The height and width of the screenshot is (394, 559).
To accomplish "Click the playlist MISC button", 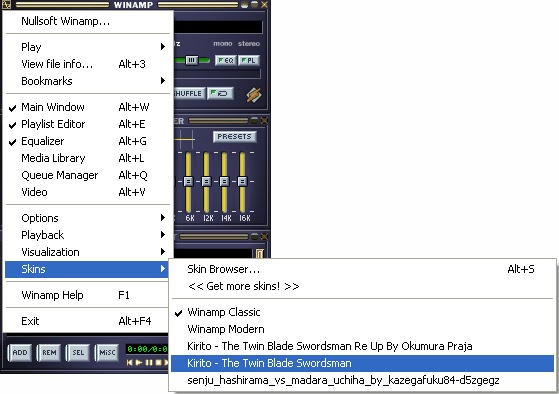I will point(107,353).
